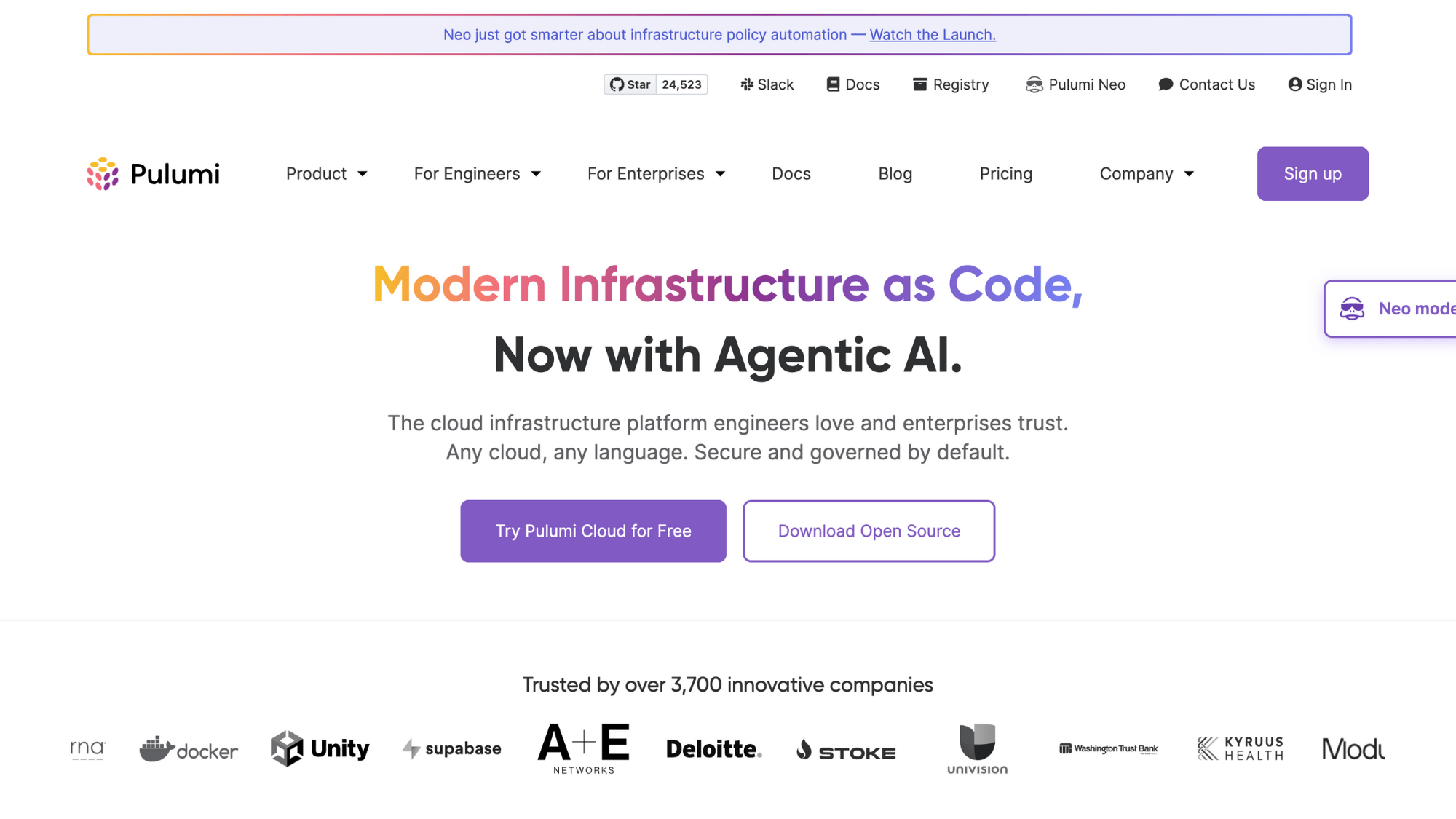Open Docs in the main navigation
Screen dimensions: 1456x819
(791, 174)
